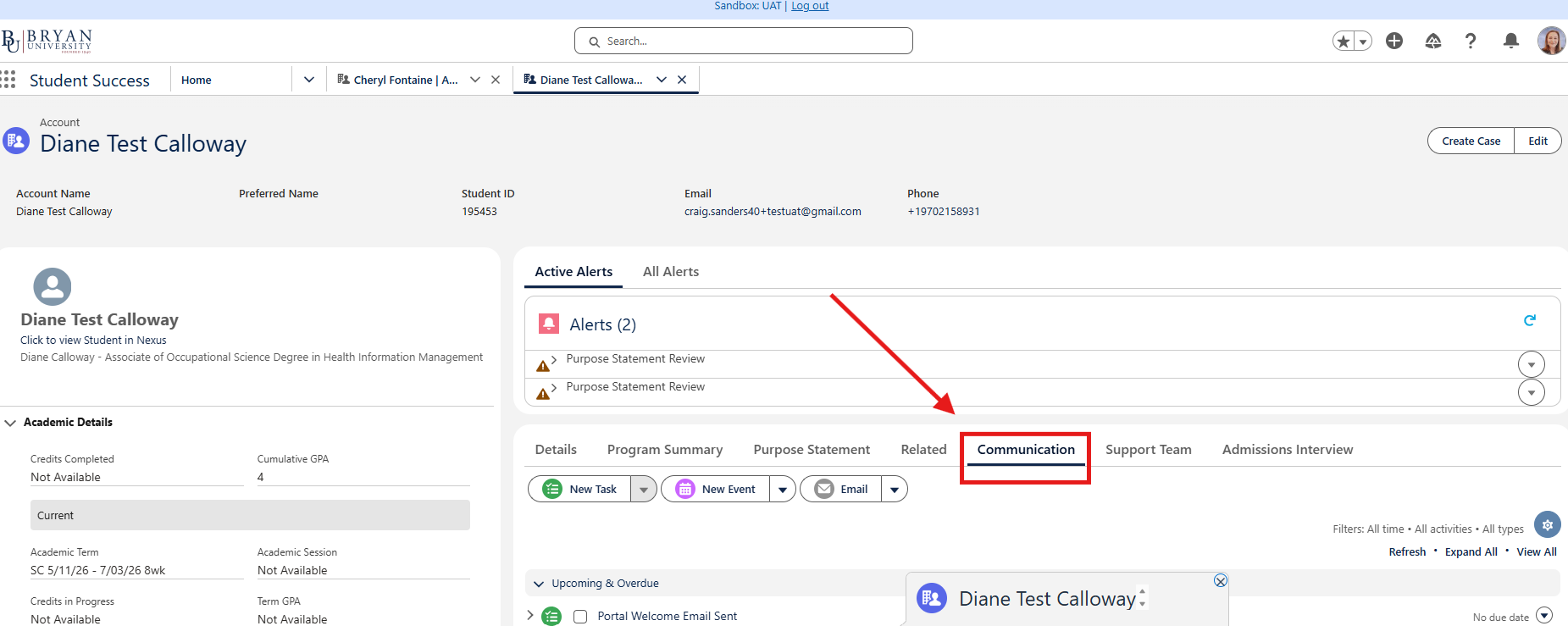This screenshot has height=626, width=1568.
Task: Click the Create Case button
Action: click(x=1471, y=141)
